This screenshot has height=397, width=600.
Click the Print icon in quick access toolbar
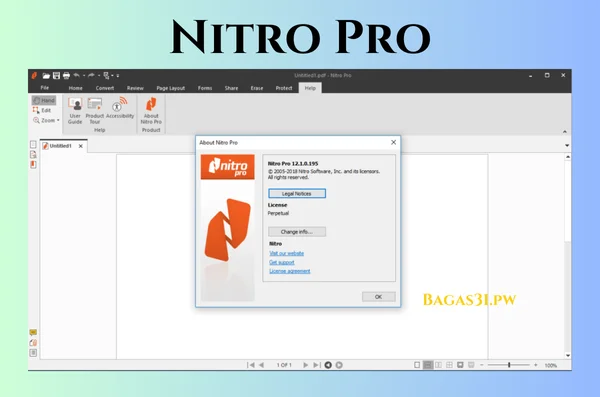pos(66,75)
